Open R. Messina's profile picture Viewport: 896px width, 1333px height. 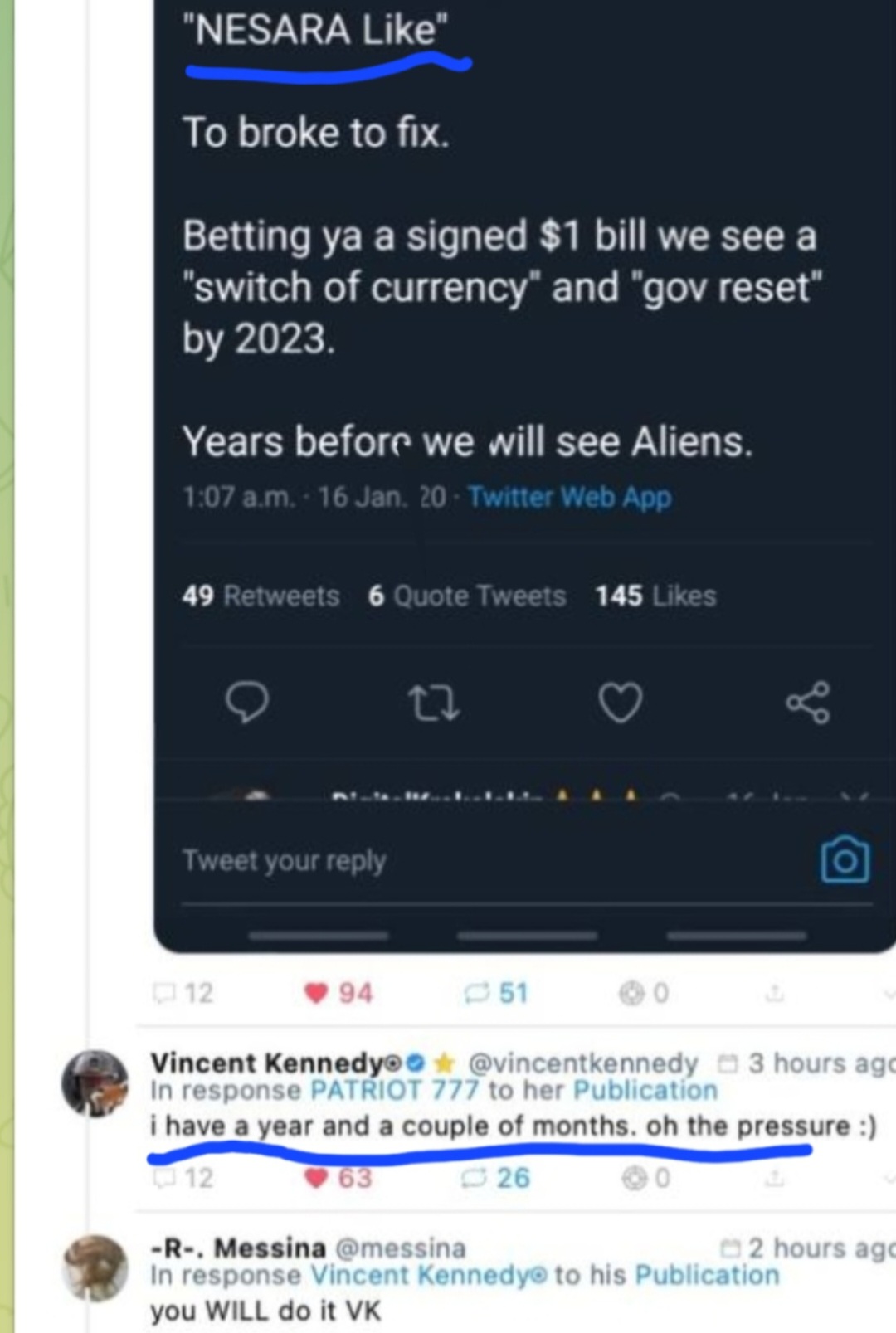click(x=95, y=1267)
